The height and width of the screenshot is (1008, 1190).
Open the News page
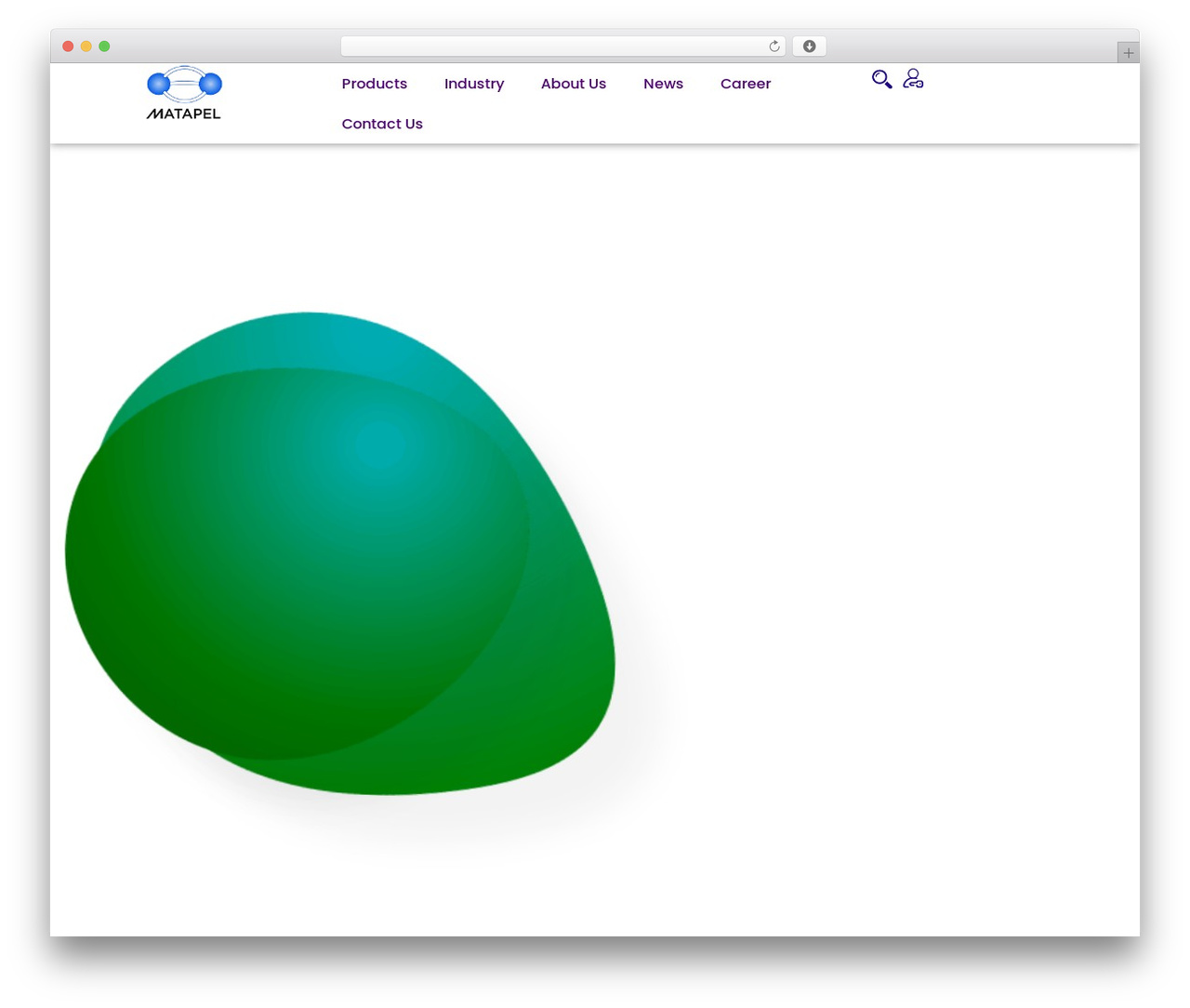coord(663,84)
